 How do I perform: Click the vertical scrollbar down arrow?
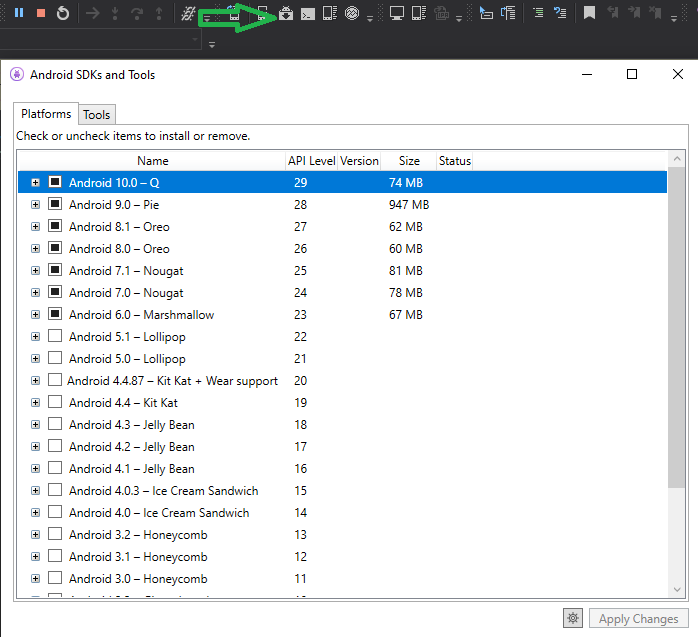coord(678,591)
